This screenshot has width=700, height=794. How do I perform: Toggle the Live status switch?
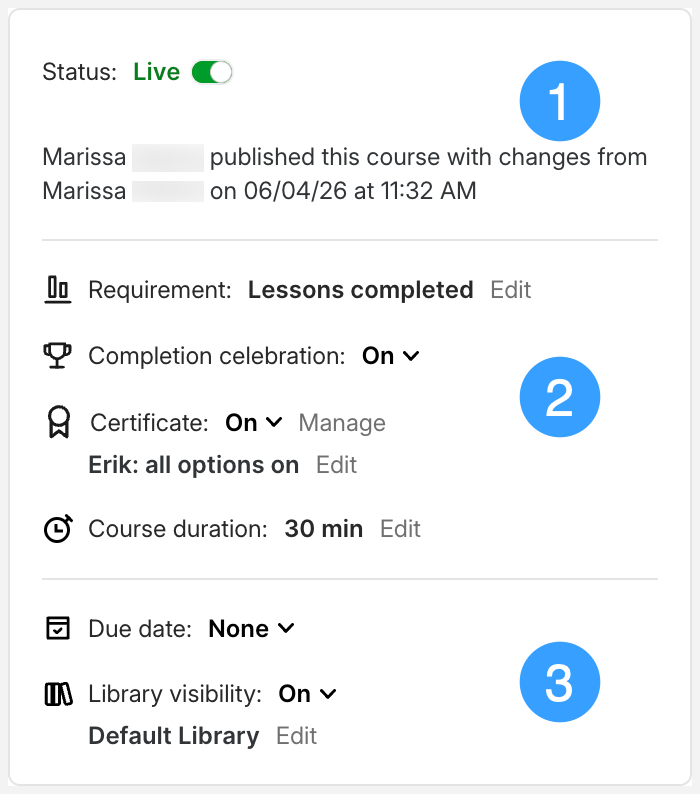212,72
